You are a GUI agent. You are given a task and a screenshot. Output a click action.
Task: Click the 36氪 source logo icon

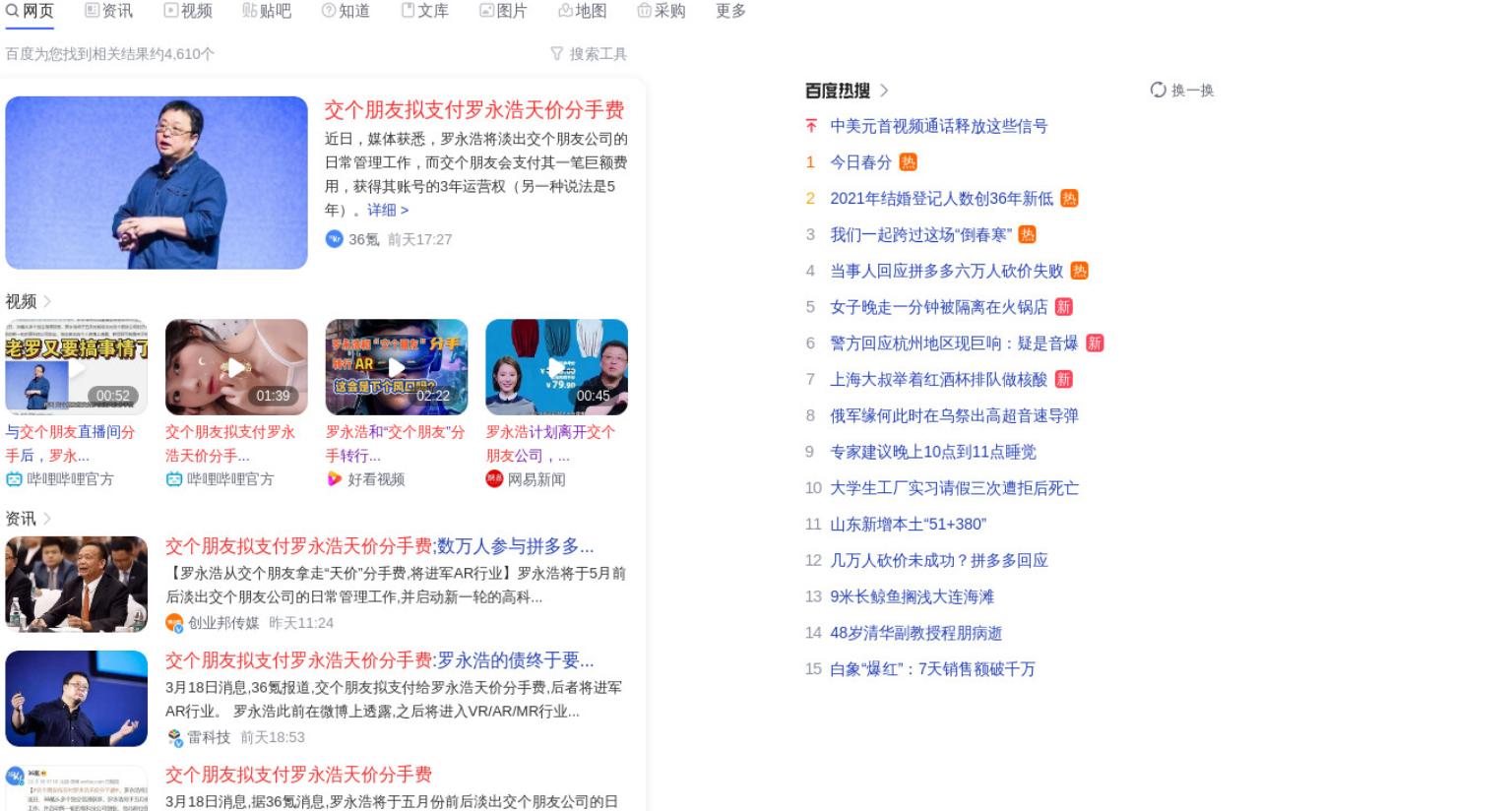coord(335,239)
